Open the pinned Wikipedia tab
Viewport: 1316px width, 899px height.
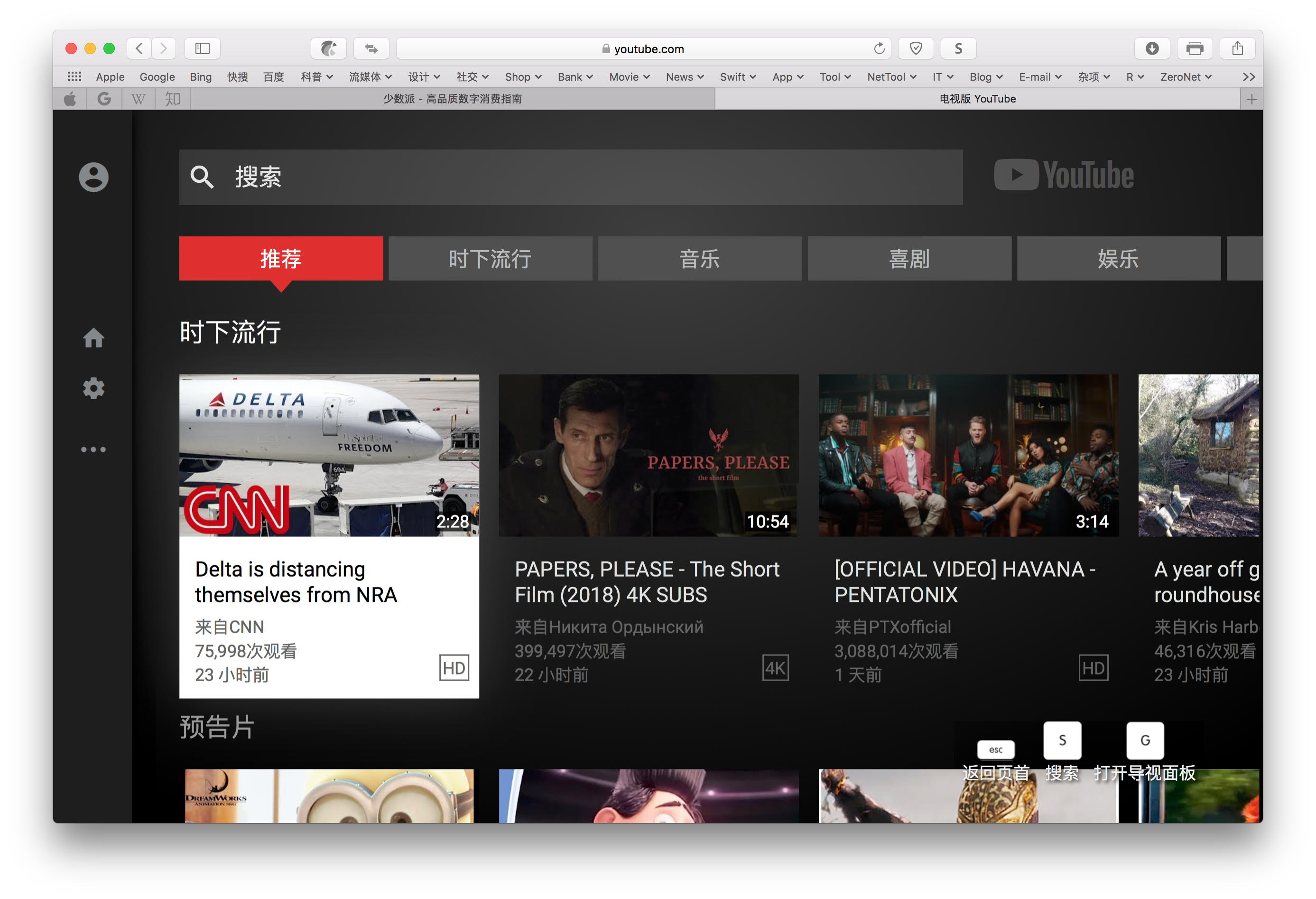click(138, 99)
